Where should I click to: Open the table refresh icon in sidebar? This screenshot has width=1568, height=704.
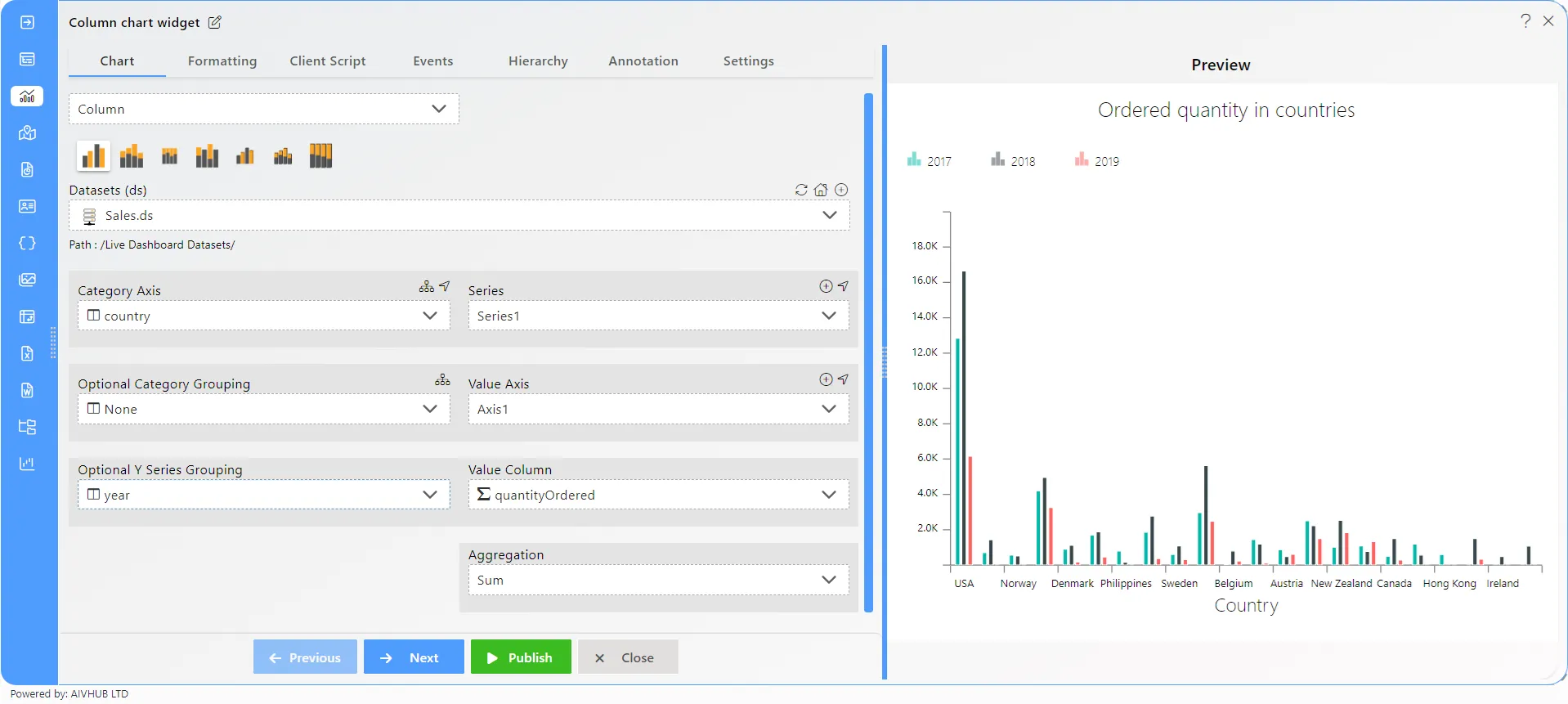tap(27, 316)
